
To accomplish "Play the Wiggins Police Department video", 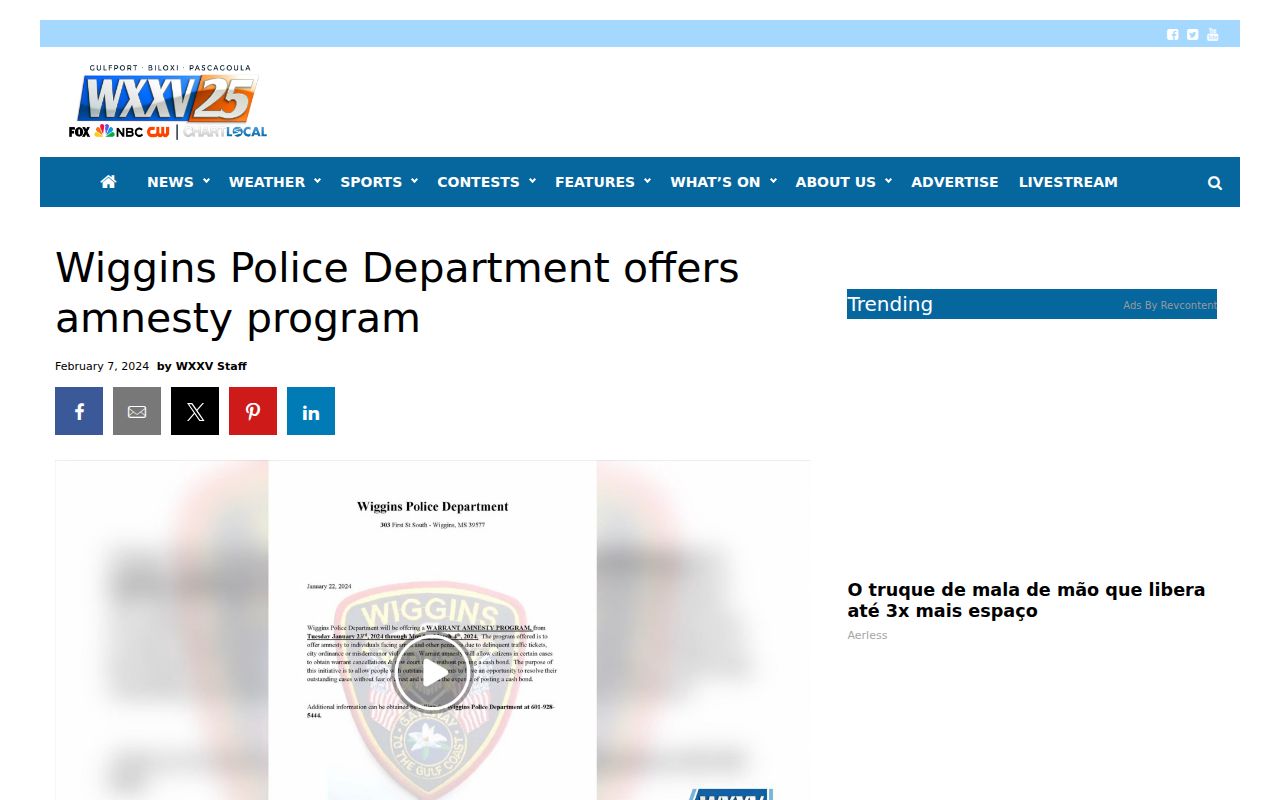I will click(x=432, y=673).
